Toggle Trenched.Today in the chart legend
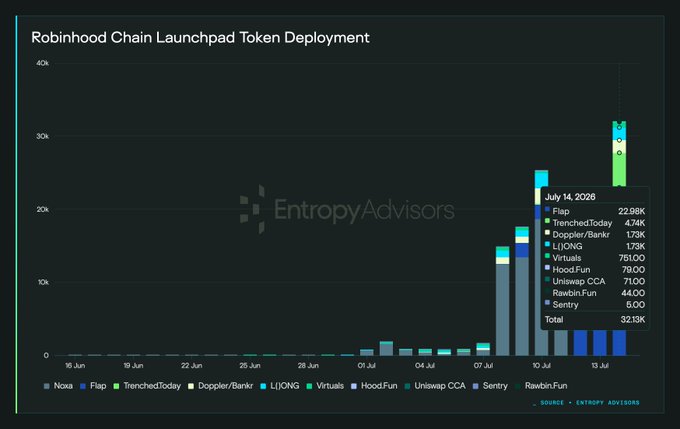The image size is (680, 429). click(147, 386)
